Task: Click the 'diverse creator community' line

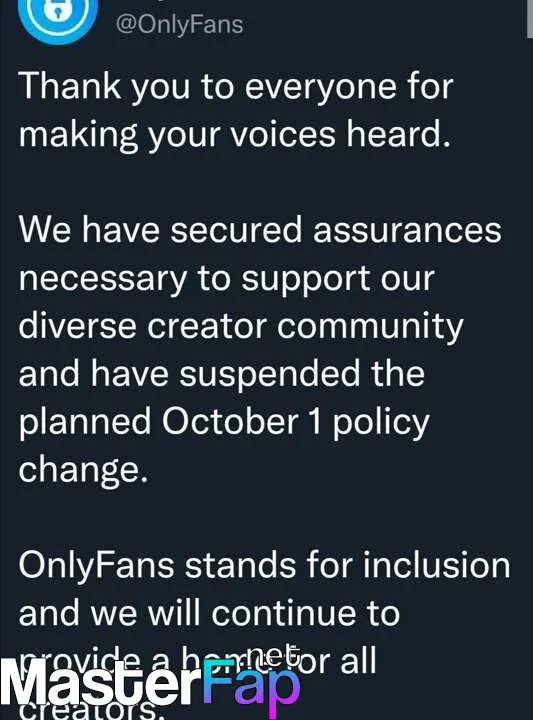Action: point(241,326)
